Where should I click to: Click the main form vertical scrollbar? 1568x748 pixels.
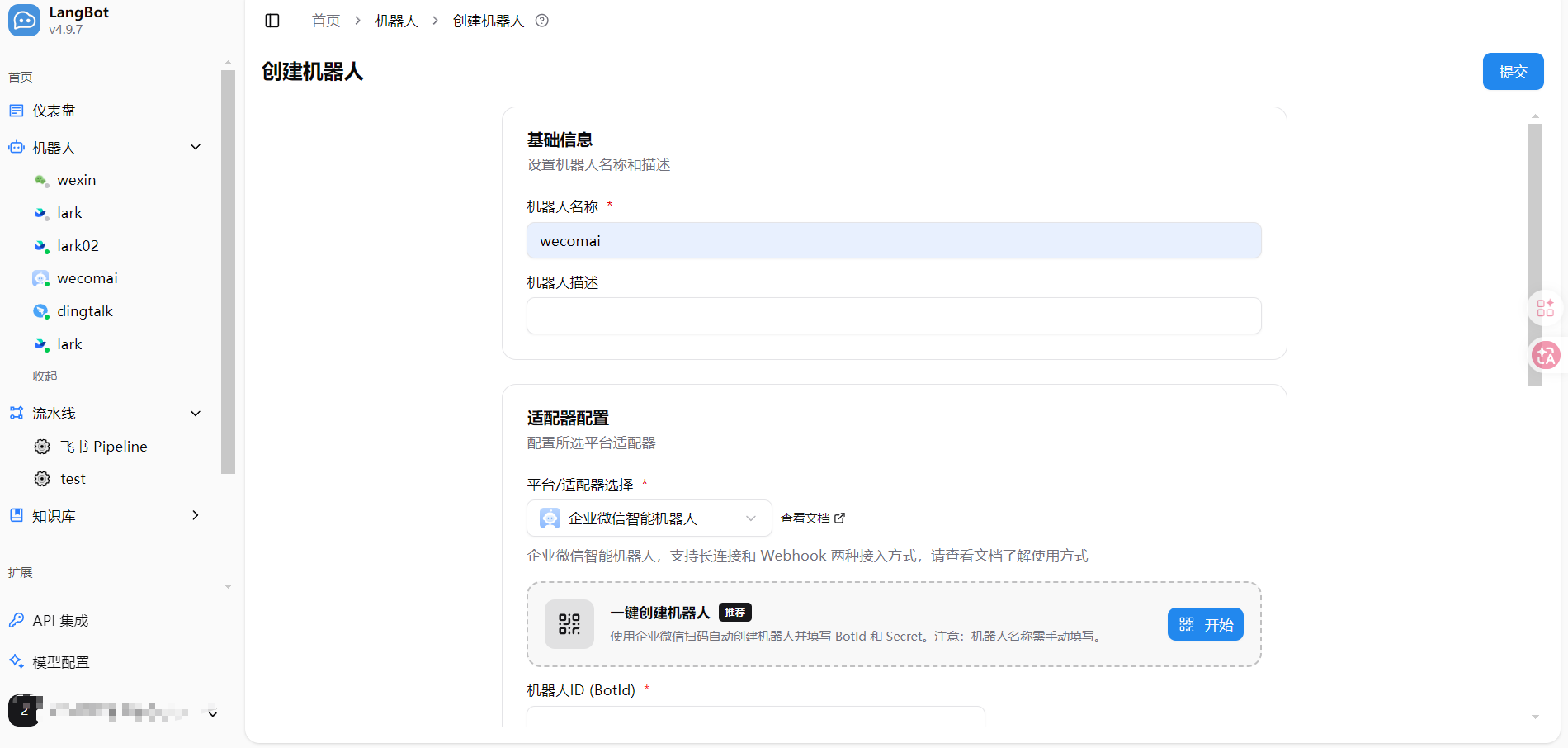click(1535, 254)
